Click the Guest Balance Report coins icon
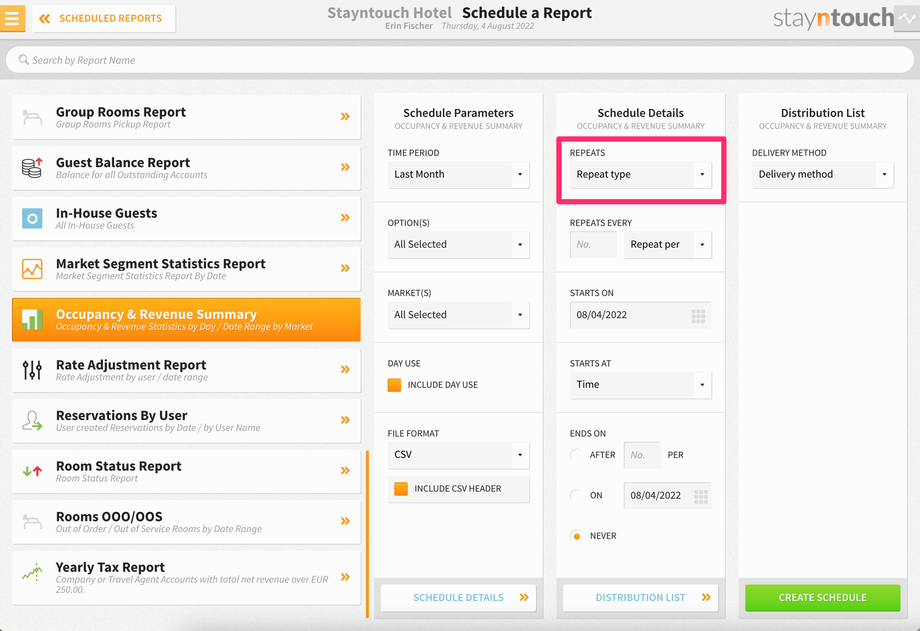Viewport: 920px width, 631px height. pos(32,168)
